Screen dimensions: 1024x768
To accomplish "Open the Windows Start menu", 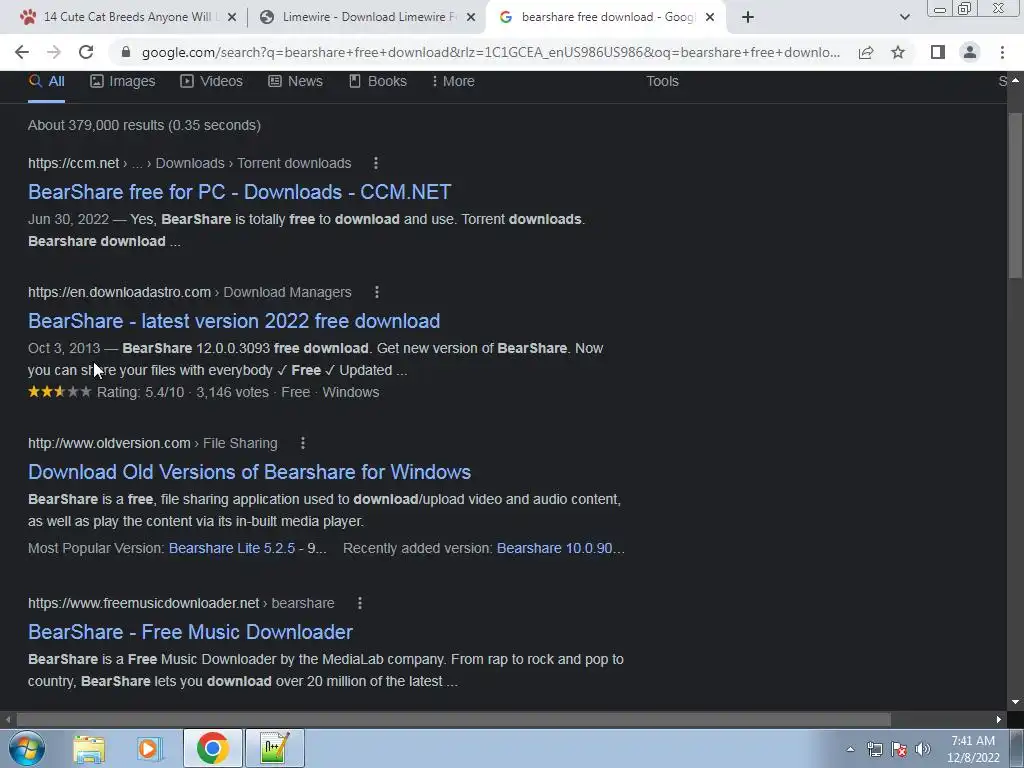I will [x=27, y=748].
